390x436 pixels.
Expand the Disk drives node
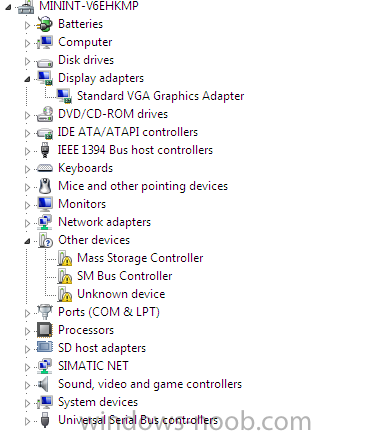[x=27, y=61]
